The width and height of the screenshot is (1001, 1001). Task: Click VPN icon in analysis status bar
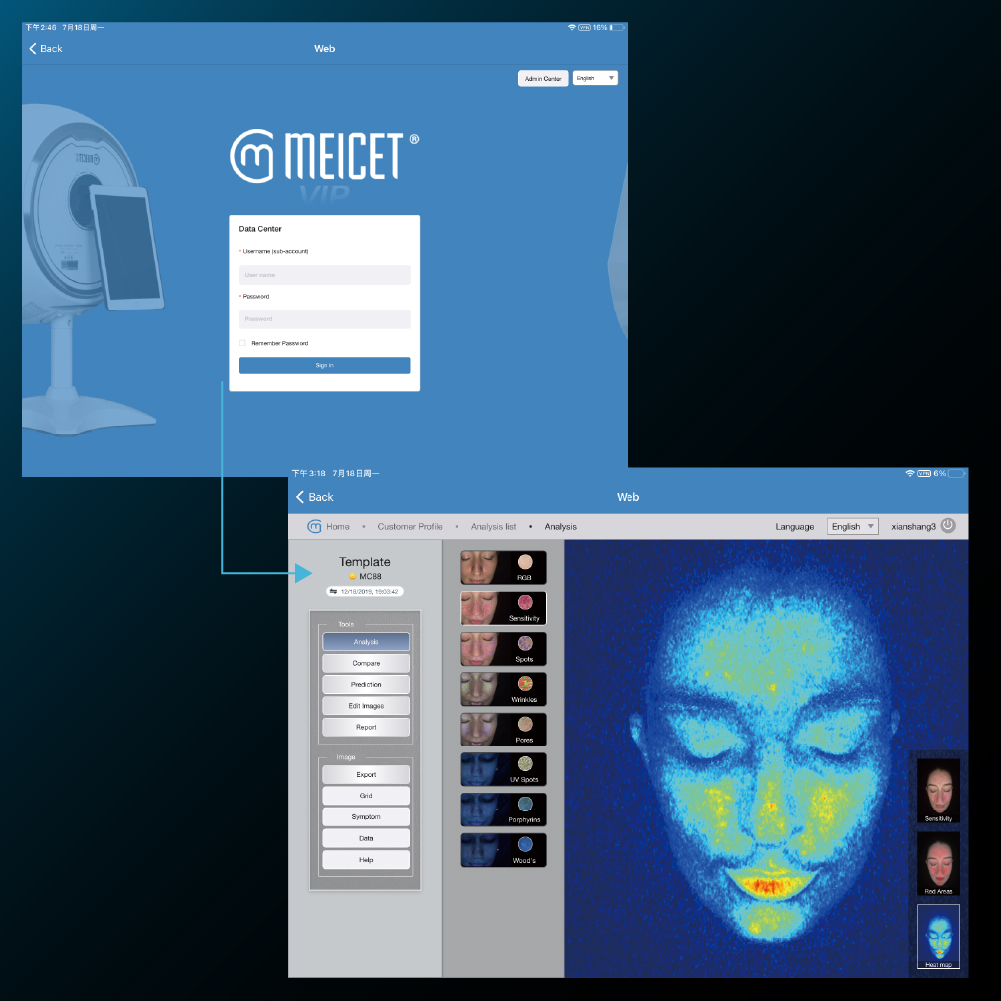[924, 473]
